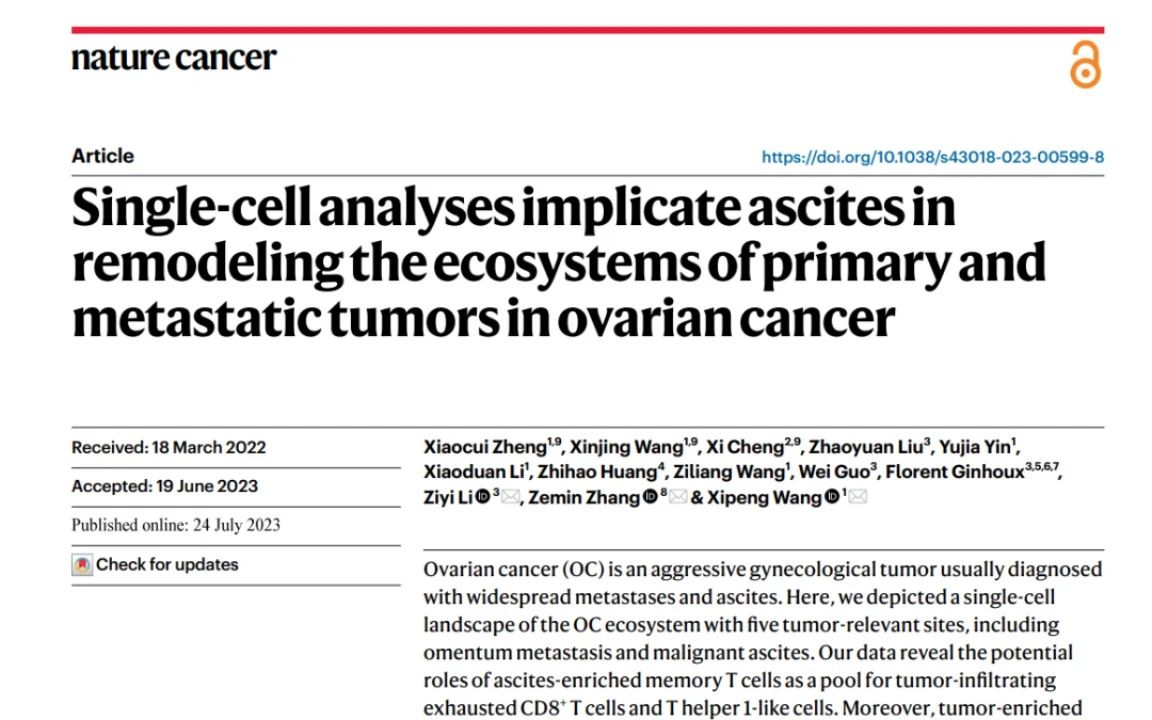Screen dimensions: 1152x720
Task: Open Zemin Zhang's ORCID icon
Action: pos(650,497)
